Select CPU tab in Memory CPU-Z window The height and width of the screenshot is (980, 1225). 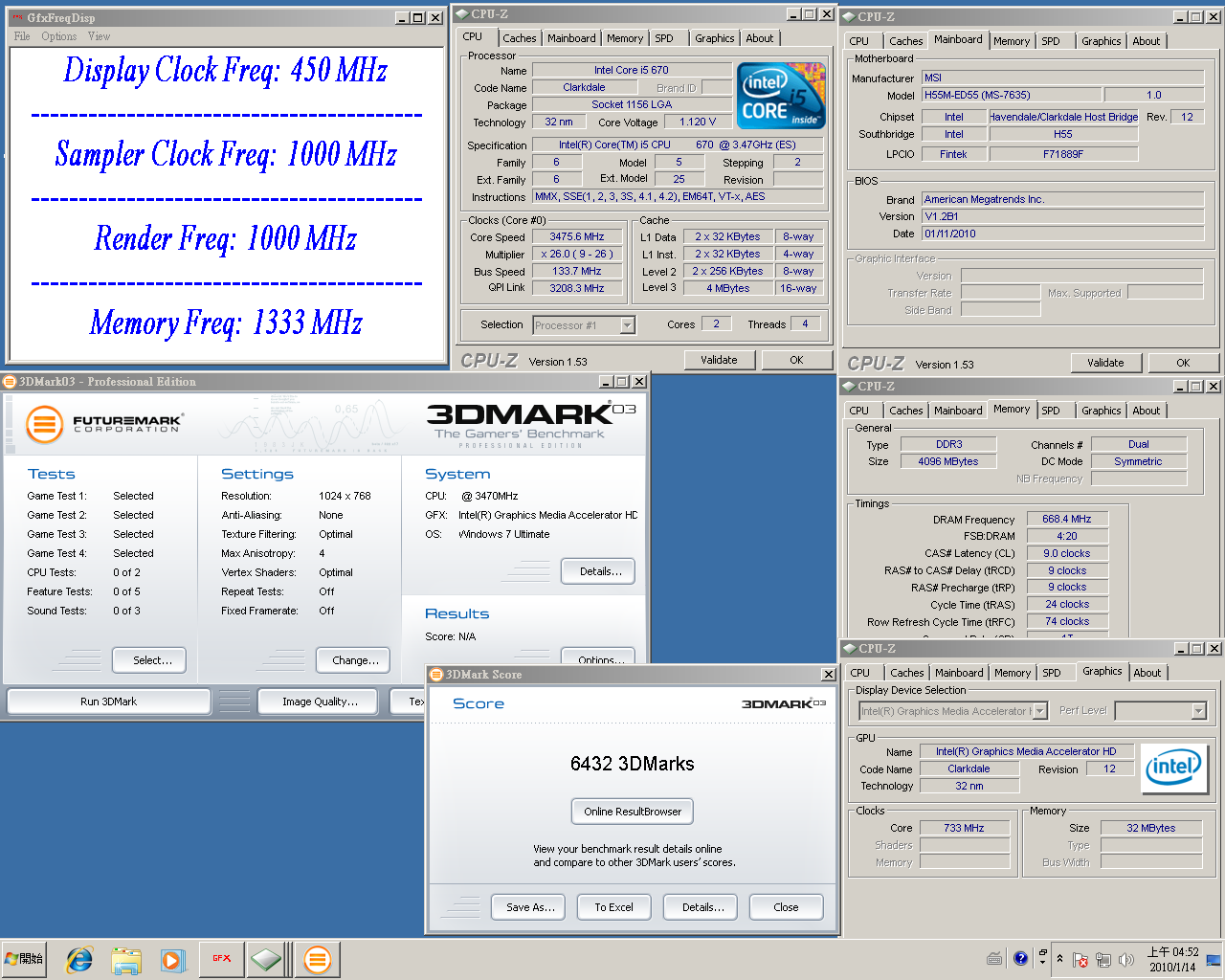[x=859, y=411]
